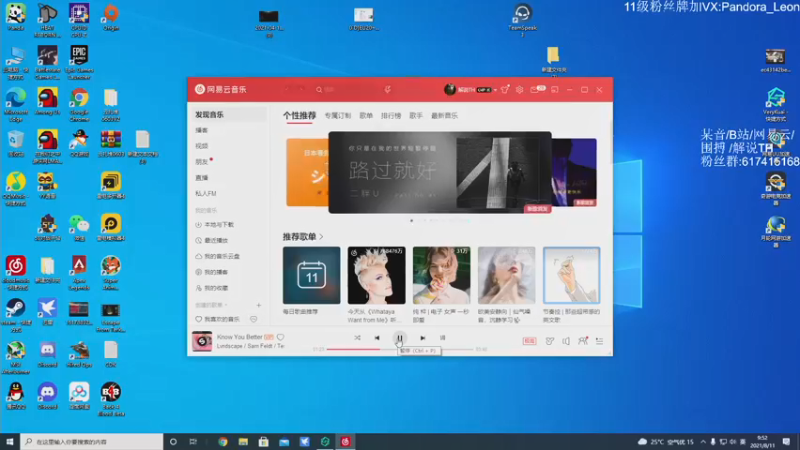The width and height of the screenshot is (800, 450).
Task: Open 我的音乐云盘 in the sidebar
Action: 217,256
